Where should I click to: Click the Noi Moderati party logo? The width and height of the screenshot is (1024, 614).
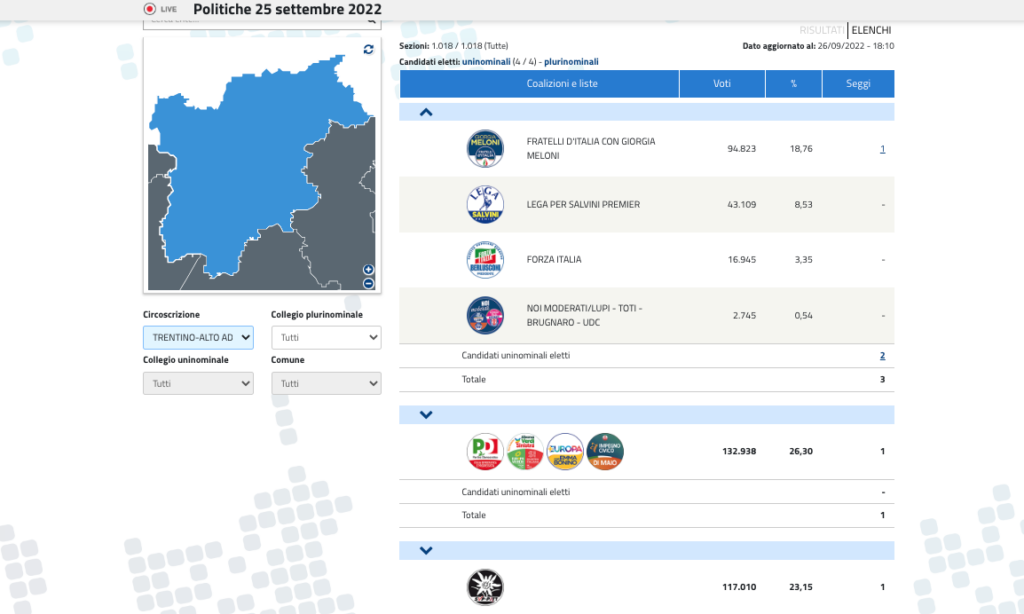click(485, 315)
